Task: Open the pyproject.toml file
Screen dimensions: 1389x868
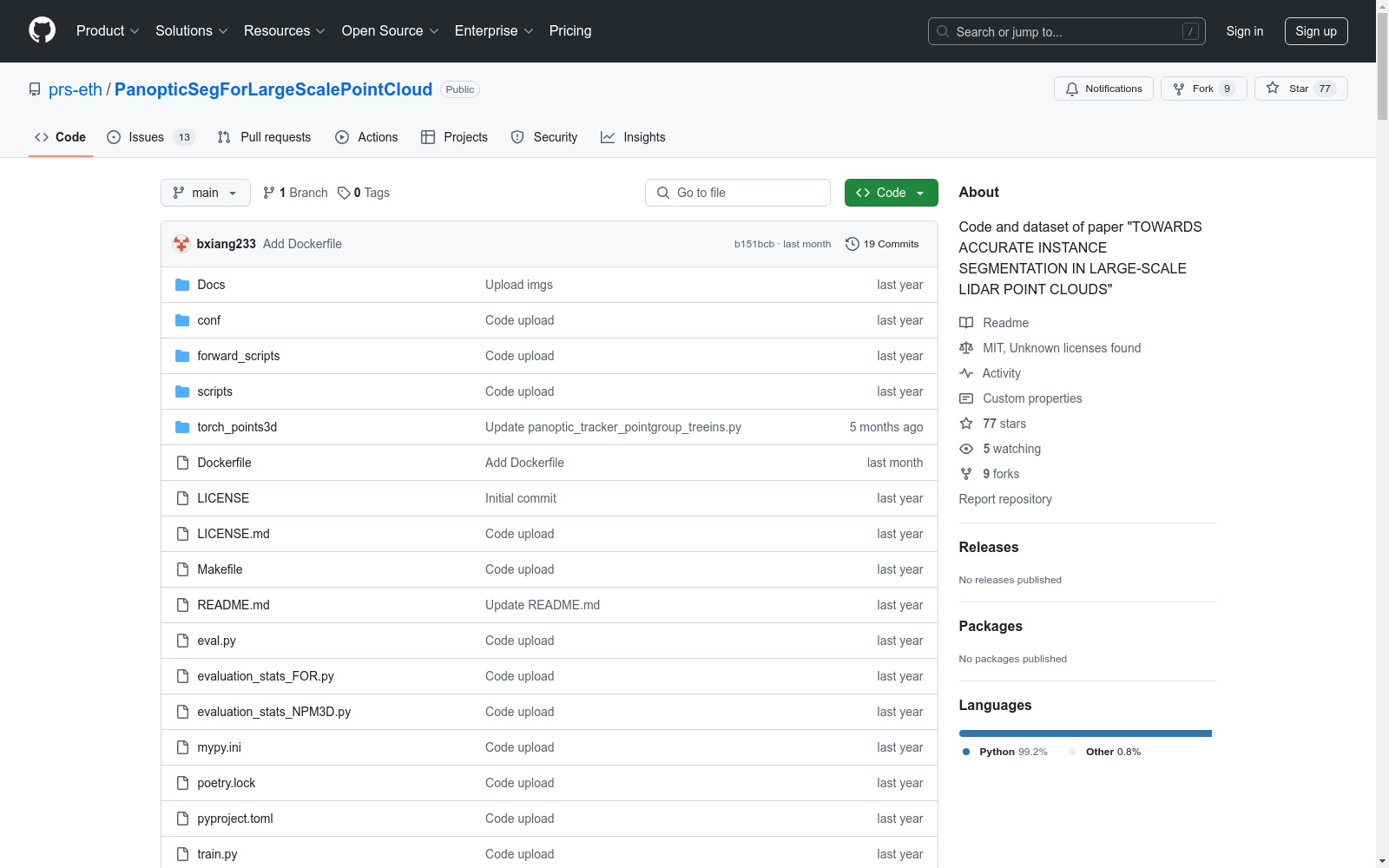Action: click(x=235, y=819)
